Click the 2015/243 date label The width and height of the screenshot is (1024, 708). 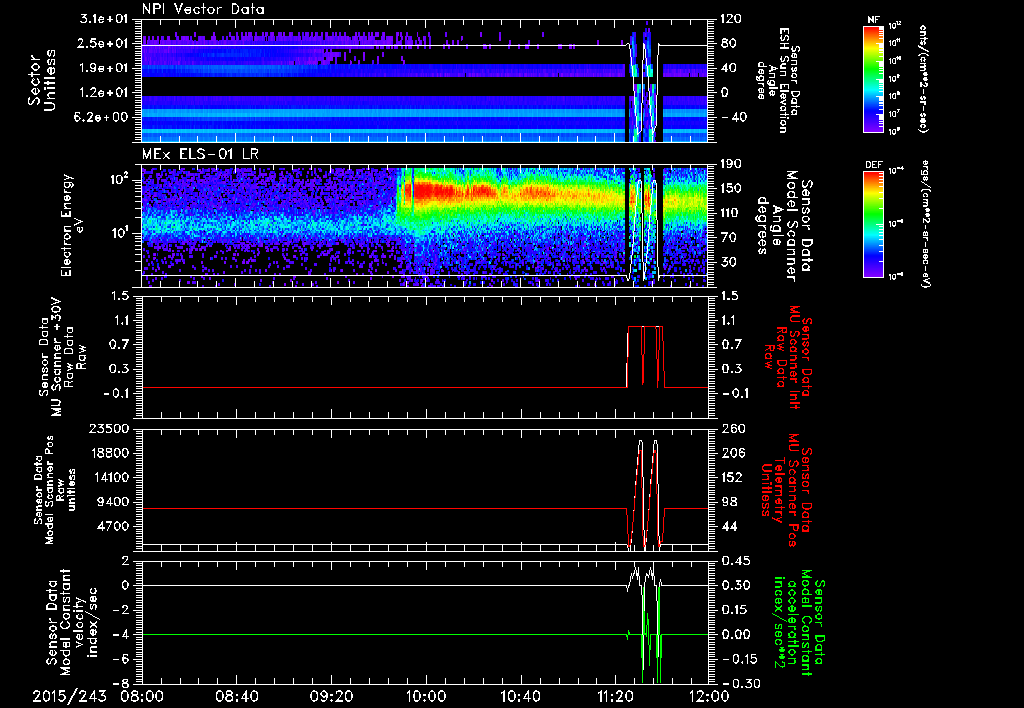point(69,696)
